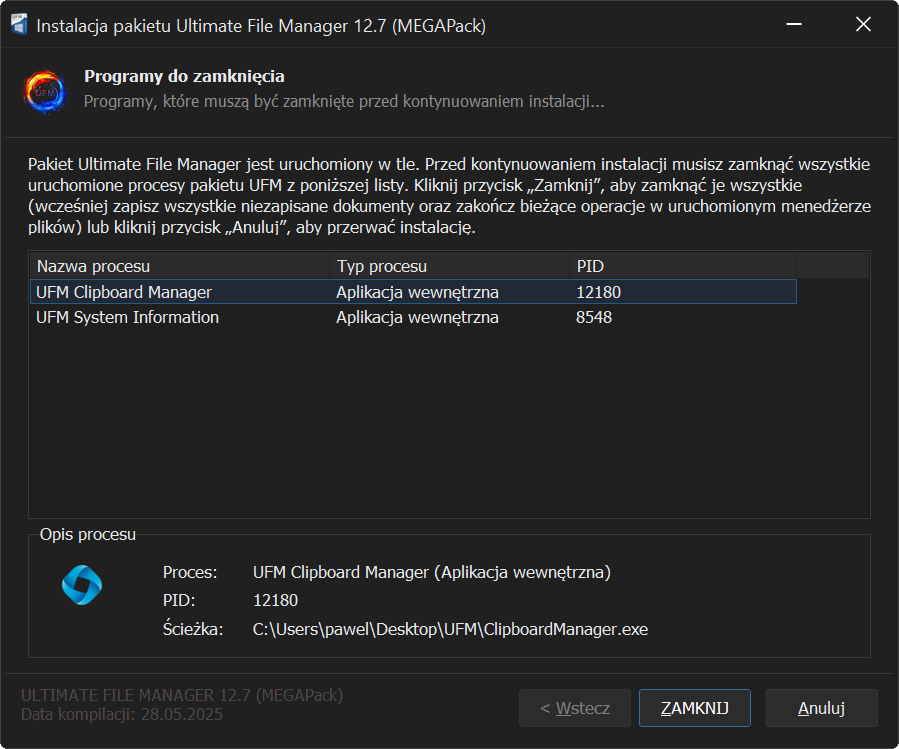Click "Aplikacja wewnętrzna" type in System Information row
899x749 pixels.
click(417, 317)
